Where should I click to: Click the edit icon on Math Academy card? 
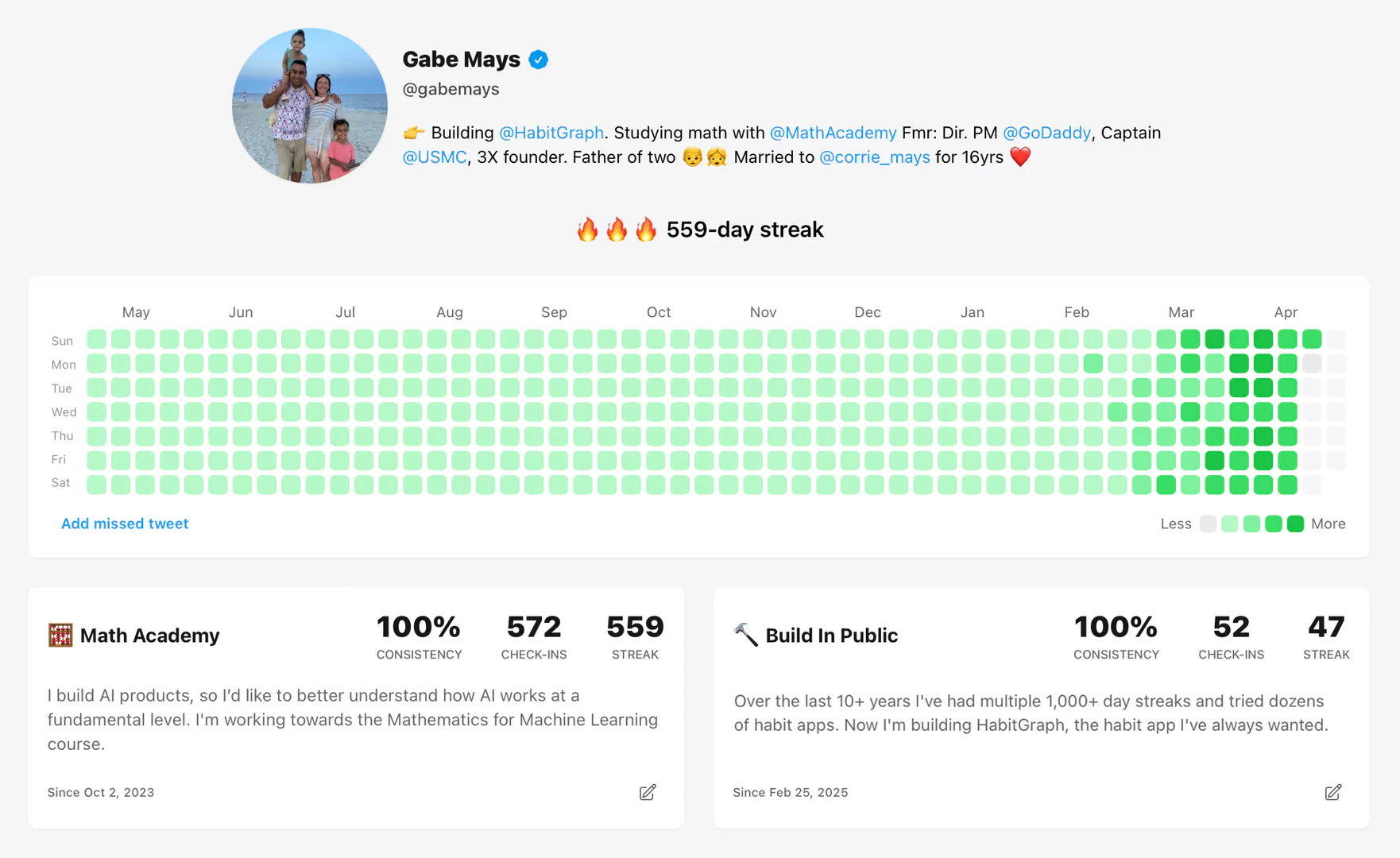pyautogui.click(x=648, y=792)
